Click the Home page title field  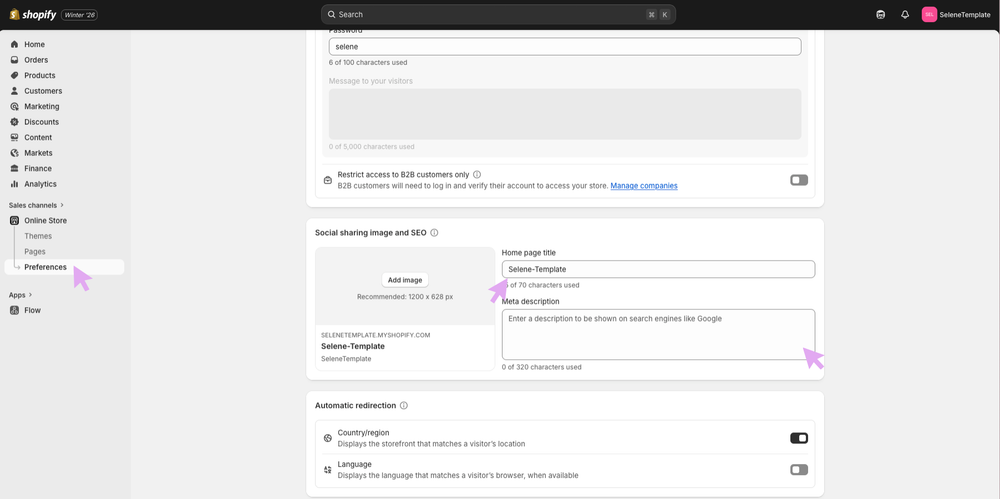[x=658, y=269]
